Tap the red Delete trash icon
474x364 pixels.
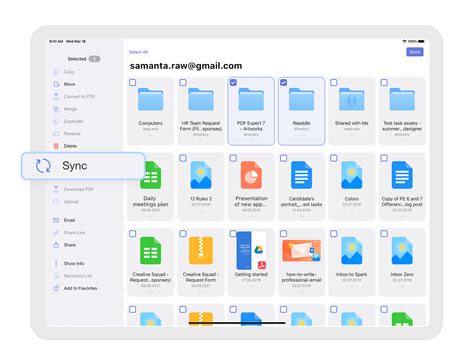click(56, 146)
